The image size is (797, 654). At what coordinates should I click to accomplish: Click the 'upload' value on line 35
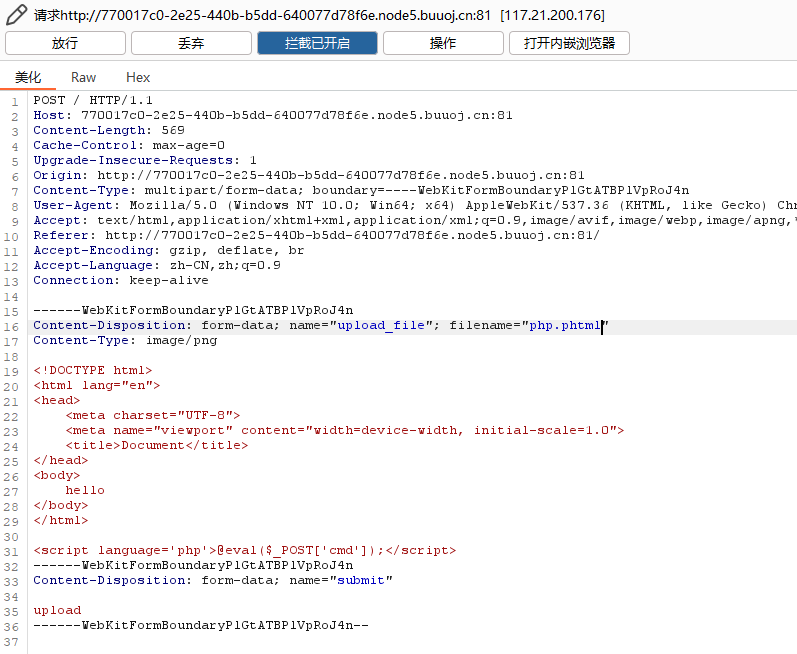point(57,610)
